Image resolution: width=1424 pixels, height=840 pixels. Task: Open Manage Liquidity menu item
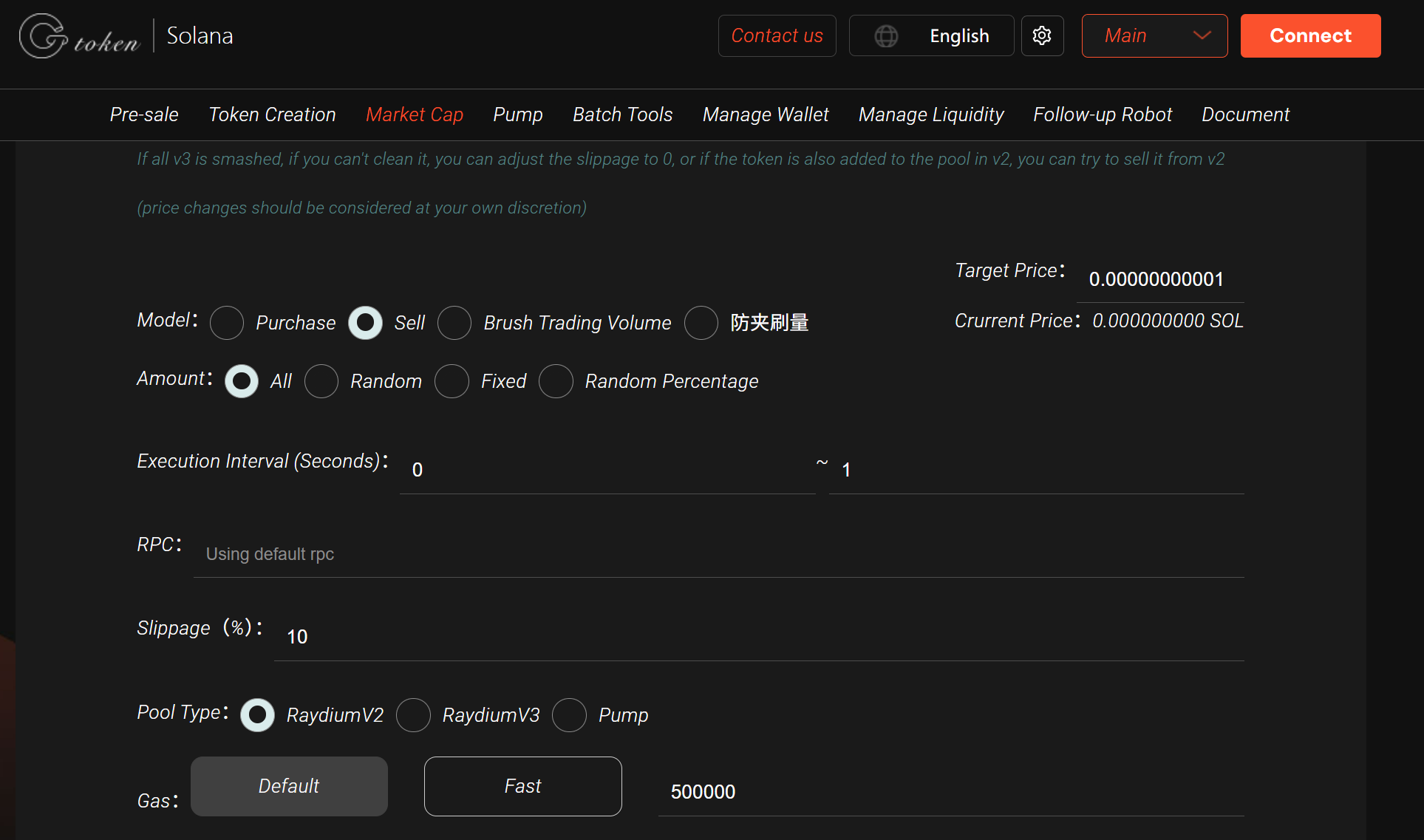coord(930,115)
